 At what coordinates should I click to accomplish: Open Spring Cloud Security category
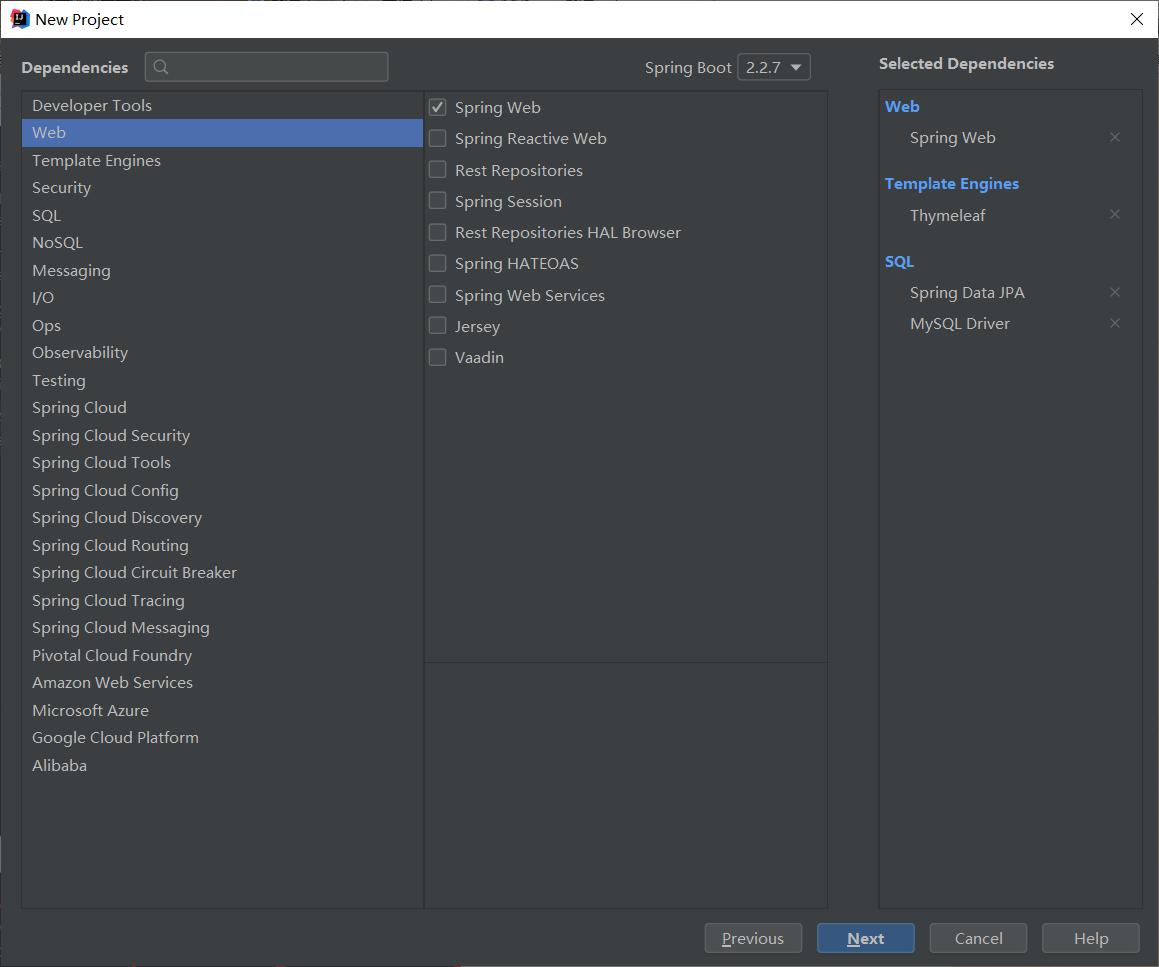pyautogui.click(x=222, y=435)
